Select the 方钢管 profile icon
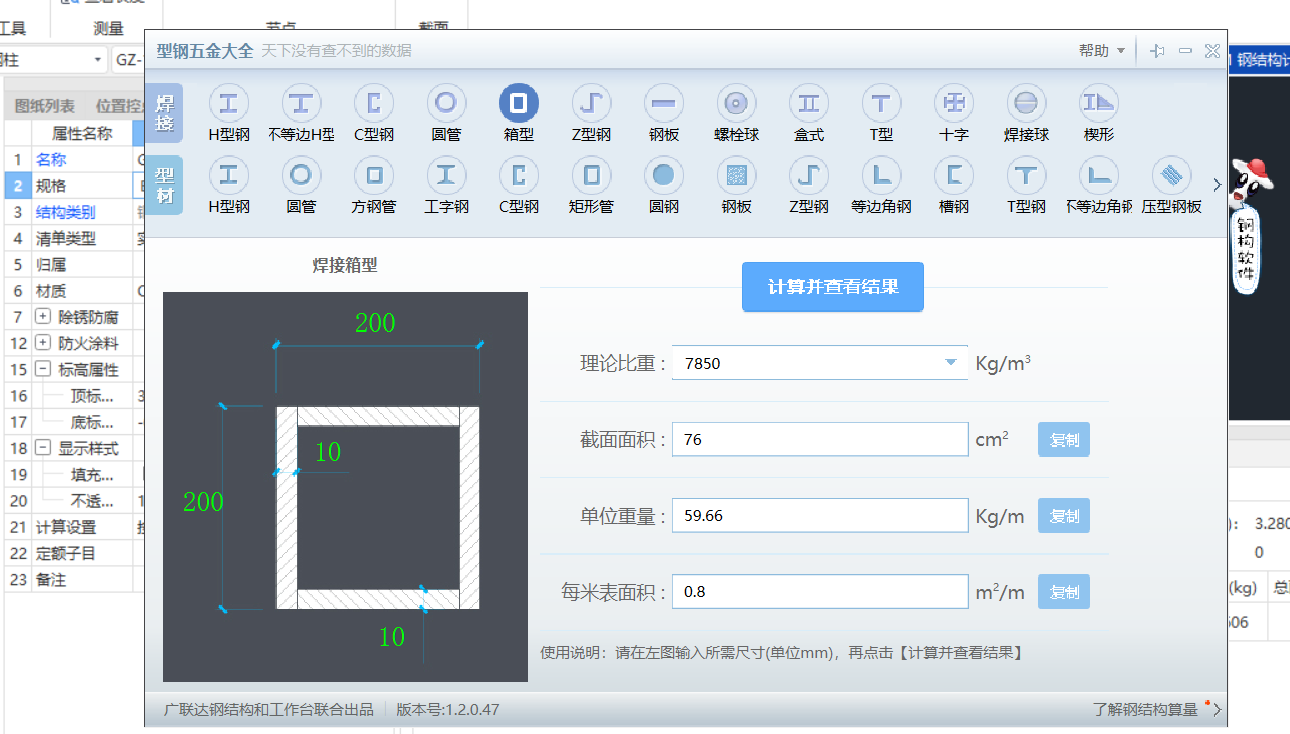This screenshot has height=734, width=1290. coord(374,175)
